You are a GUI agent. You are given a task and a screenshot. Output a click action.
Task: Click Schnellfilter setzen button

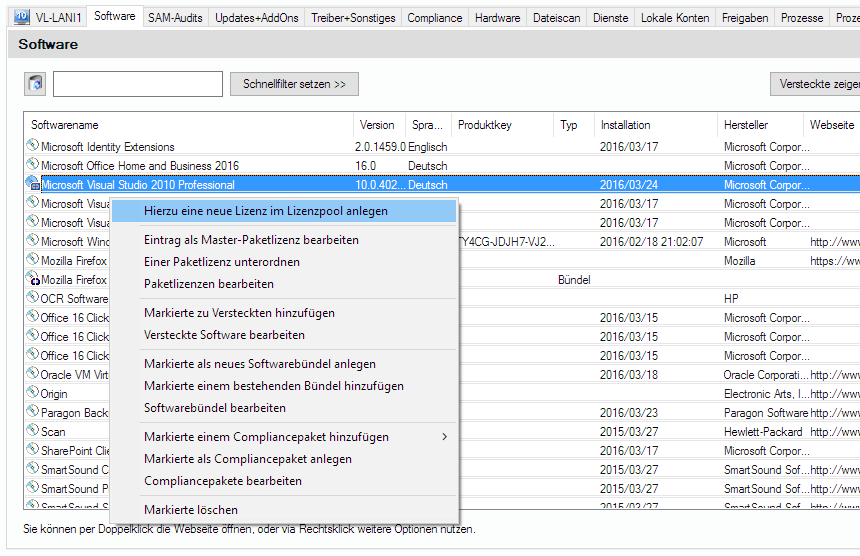(x=294, y=84)
